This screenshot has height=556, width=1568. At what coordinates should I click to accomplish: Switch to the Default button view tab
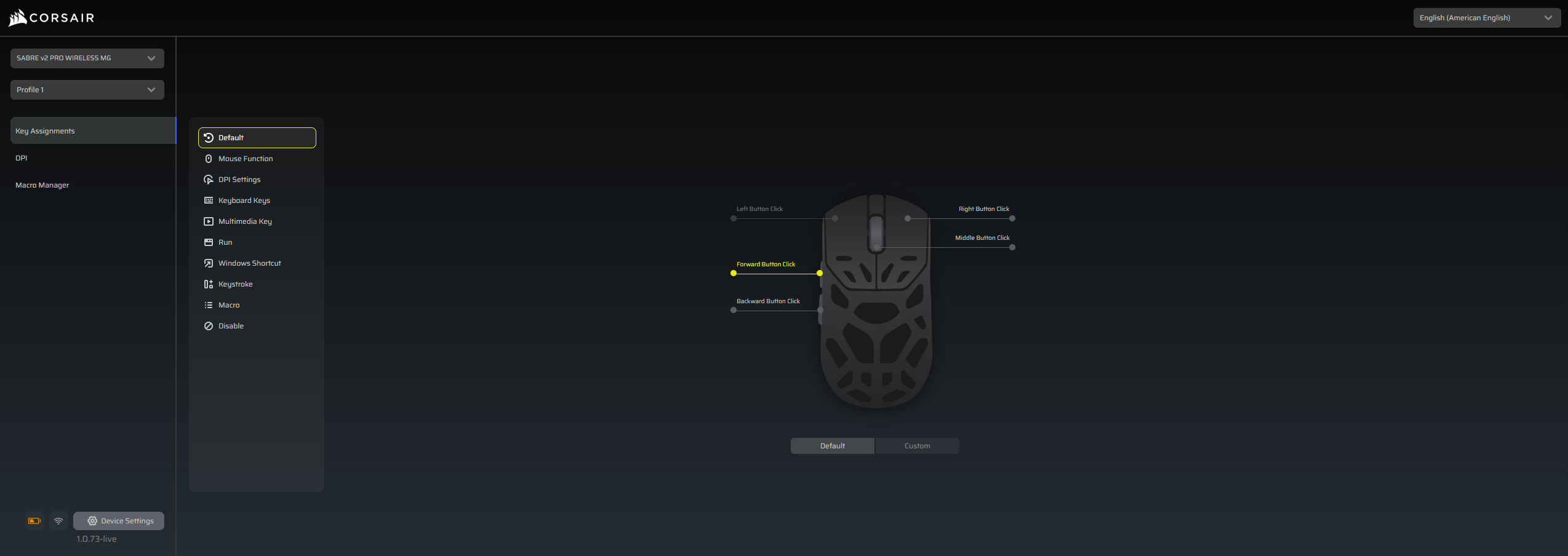point(833,446)
